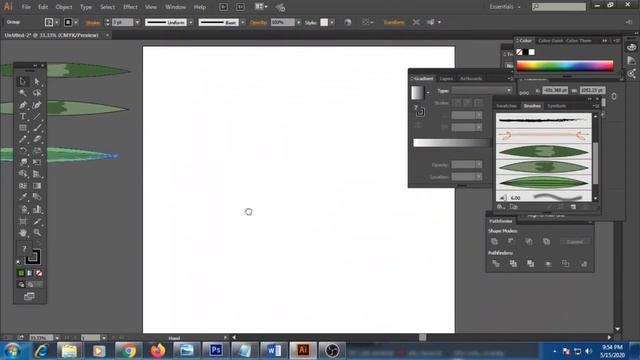Viewport: 640px width, 360px height.
Task: Swap fill and stroke default icon
Action: 19,262
